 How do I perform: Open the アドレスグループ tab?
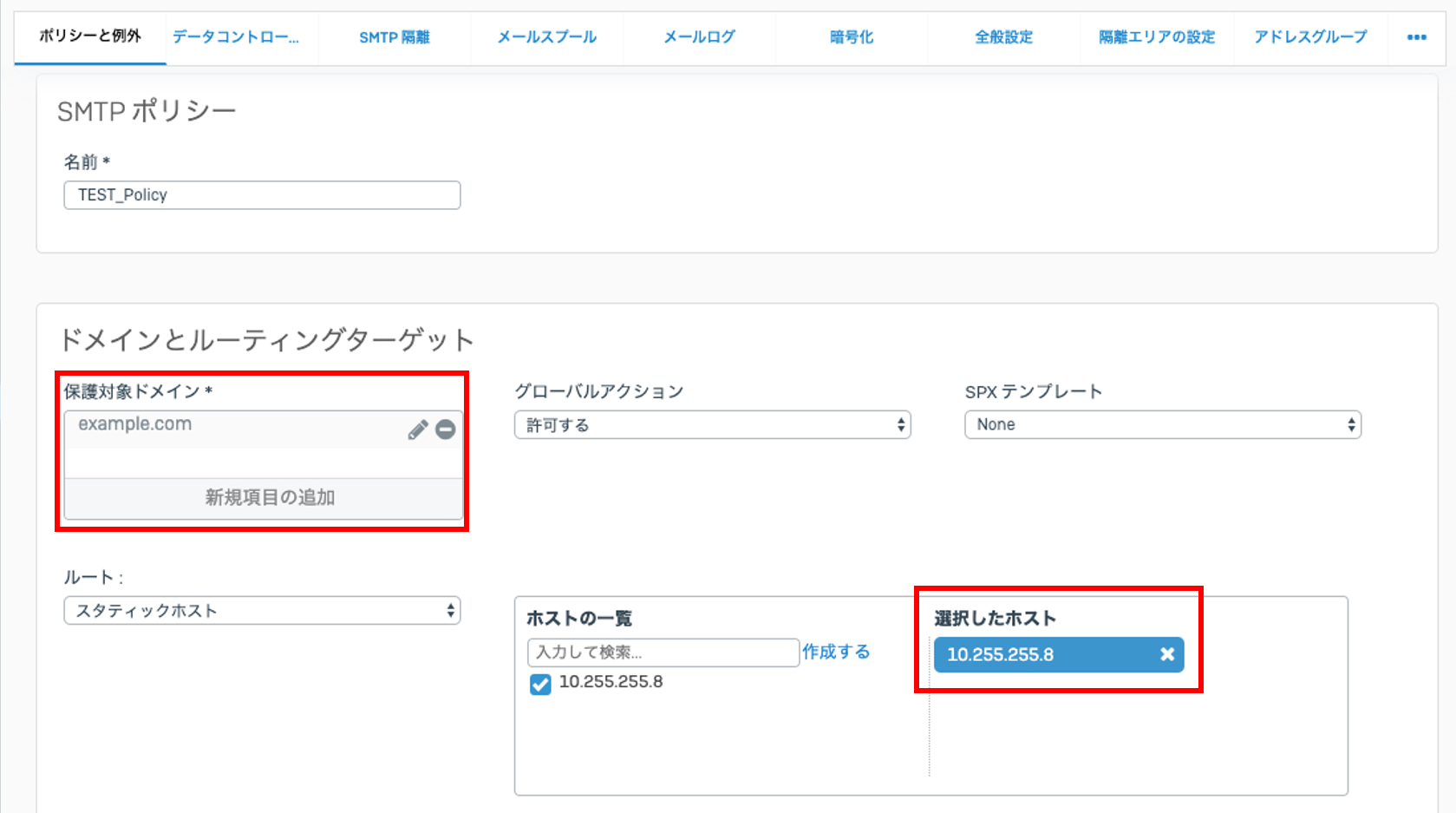coord(1310,37)
